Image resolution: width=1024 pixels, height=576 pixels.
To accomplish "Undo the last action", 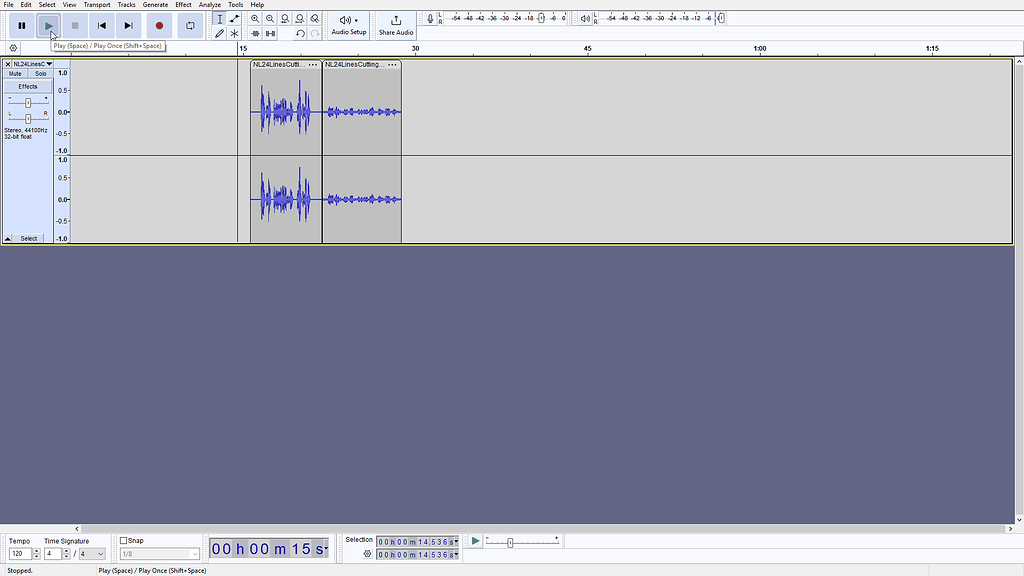I will [x=300, y=33].
